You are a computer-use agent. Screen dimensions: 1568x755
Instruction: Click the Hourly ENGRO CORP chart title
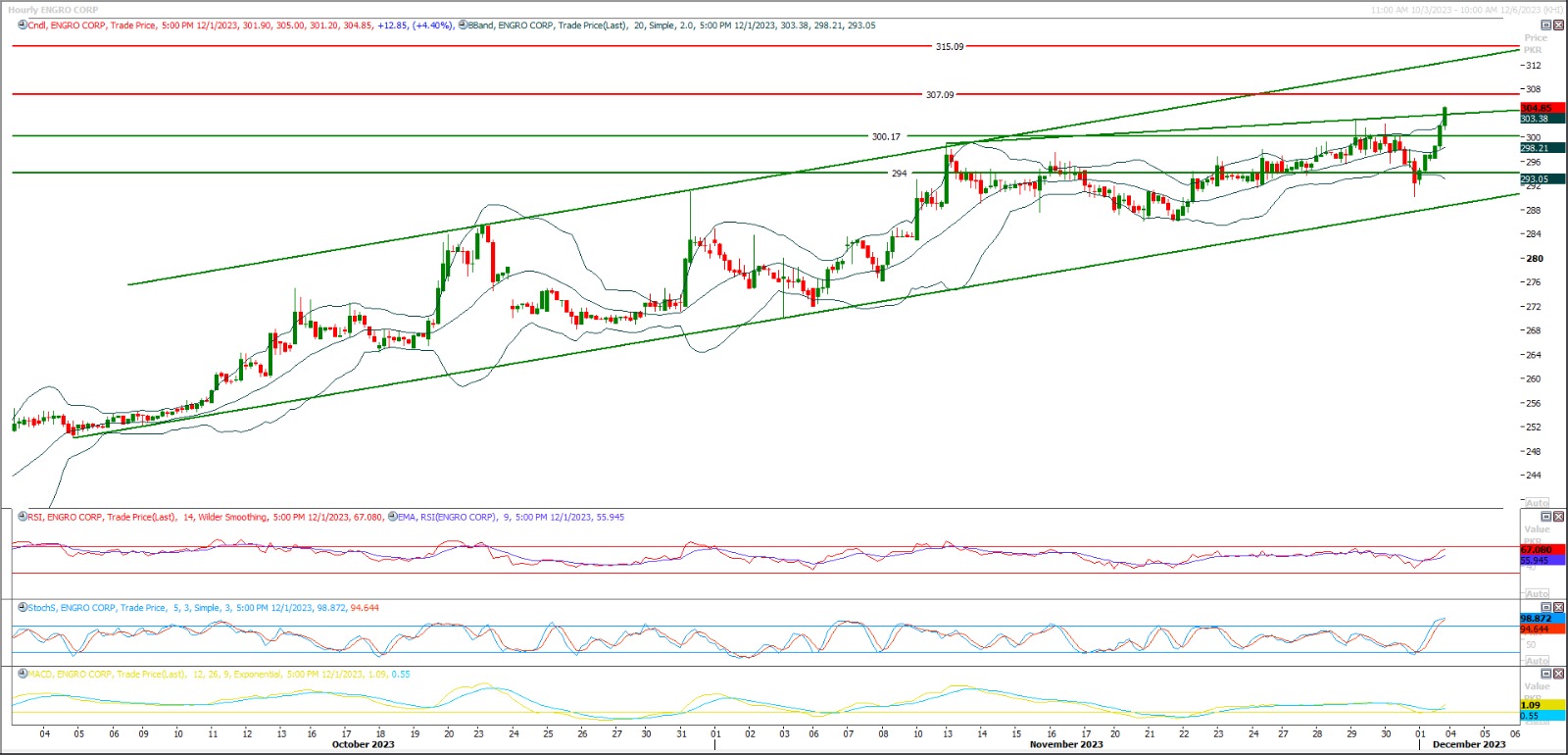[x=53, y=10]
